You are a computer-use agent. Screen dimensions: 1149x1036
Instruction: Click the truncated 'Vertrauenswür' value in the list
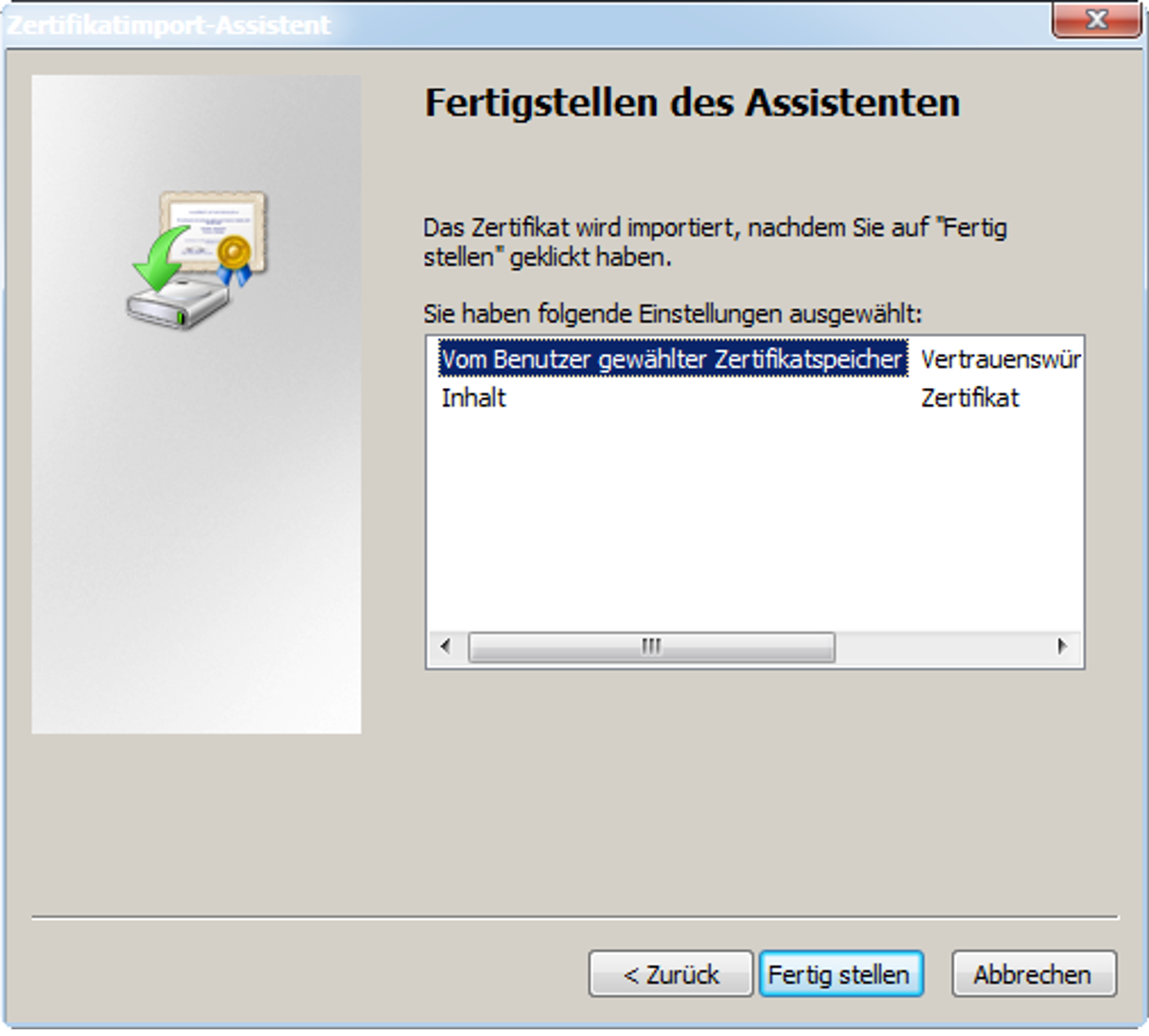click(1000, 360)
